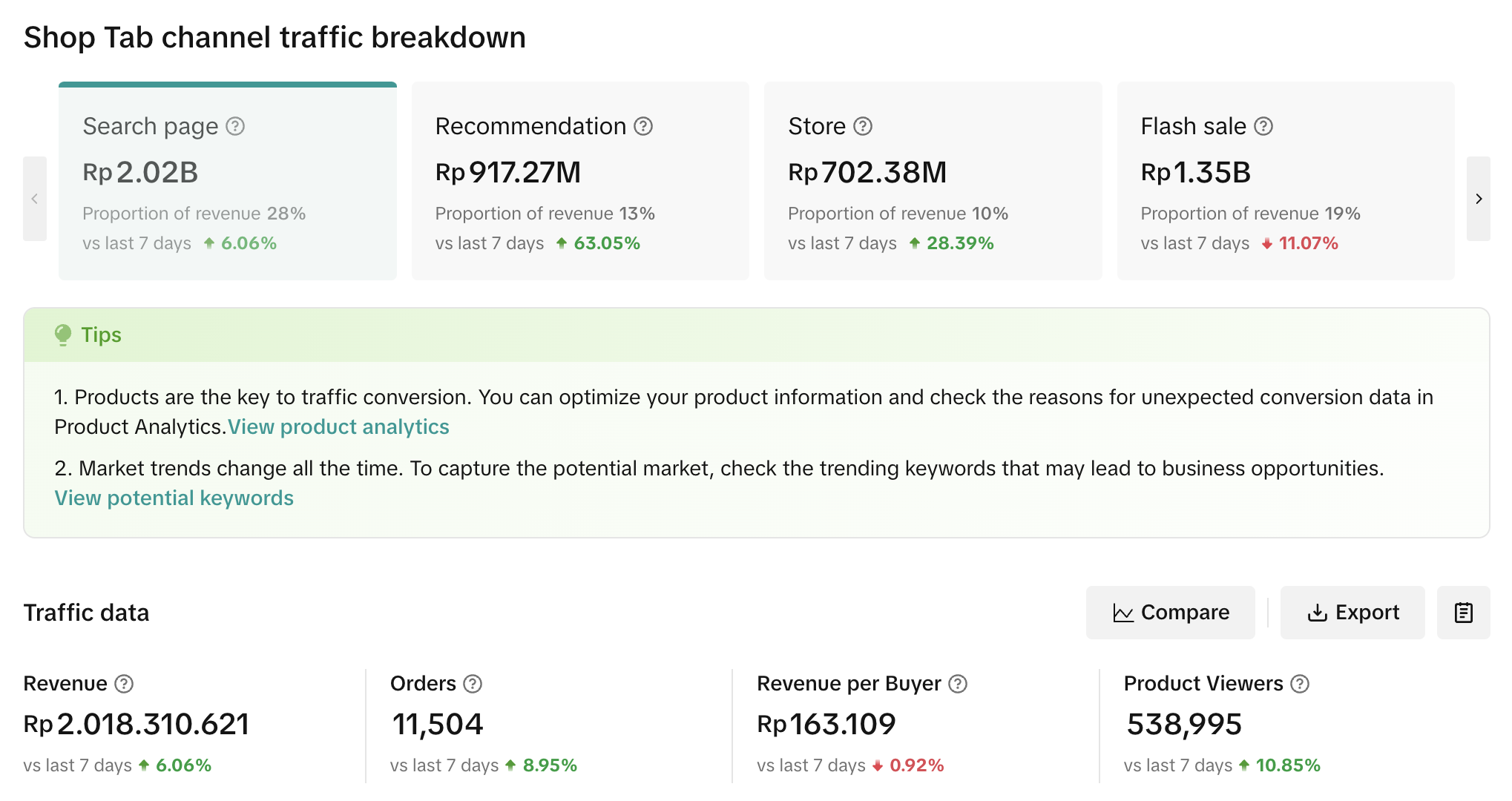The image size is (1512, 801).
Task: Click info icon next to Revenue metric
Action: [x=124, y=684]
